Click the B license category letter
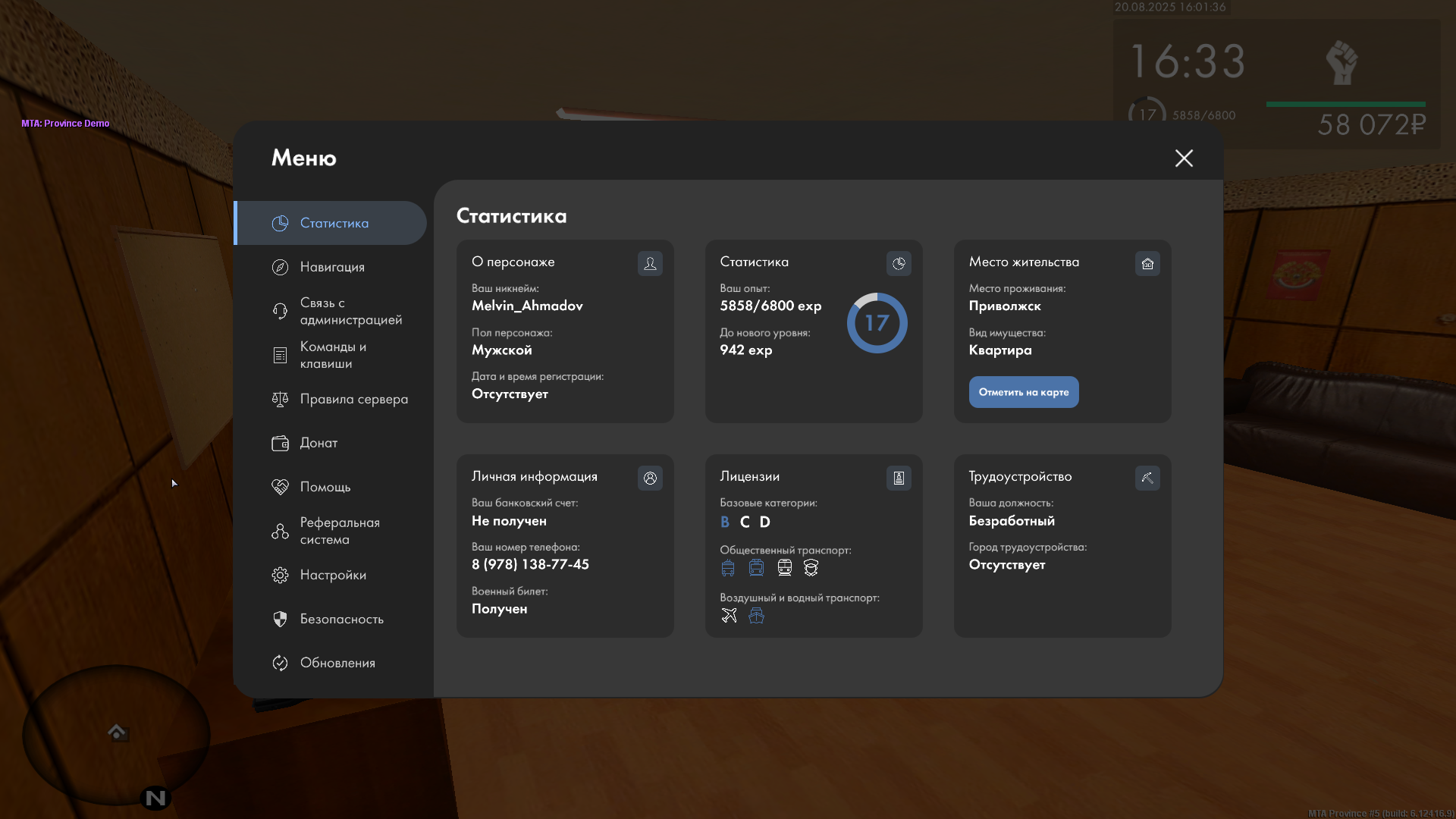The image size is (1456, 819). 725,522
